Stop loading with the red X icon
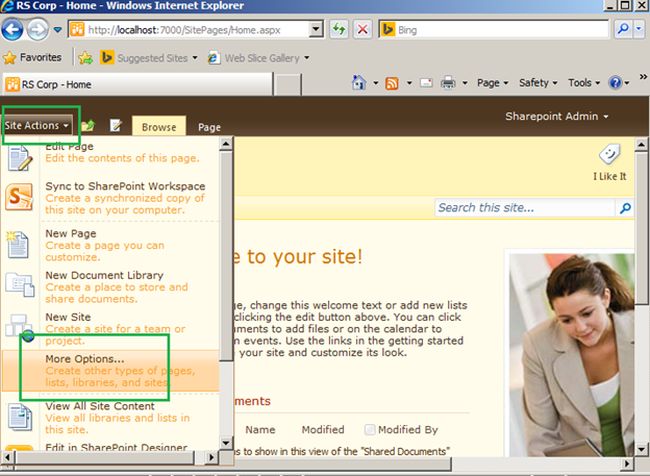Viewport: 650px width, 476px height. 362,29
